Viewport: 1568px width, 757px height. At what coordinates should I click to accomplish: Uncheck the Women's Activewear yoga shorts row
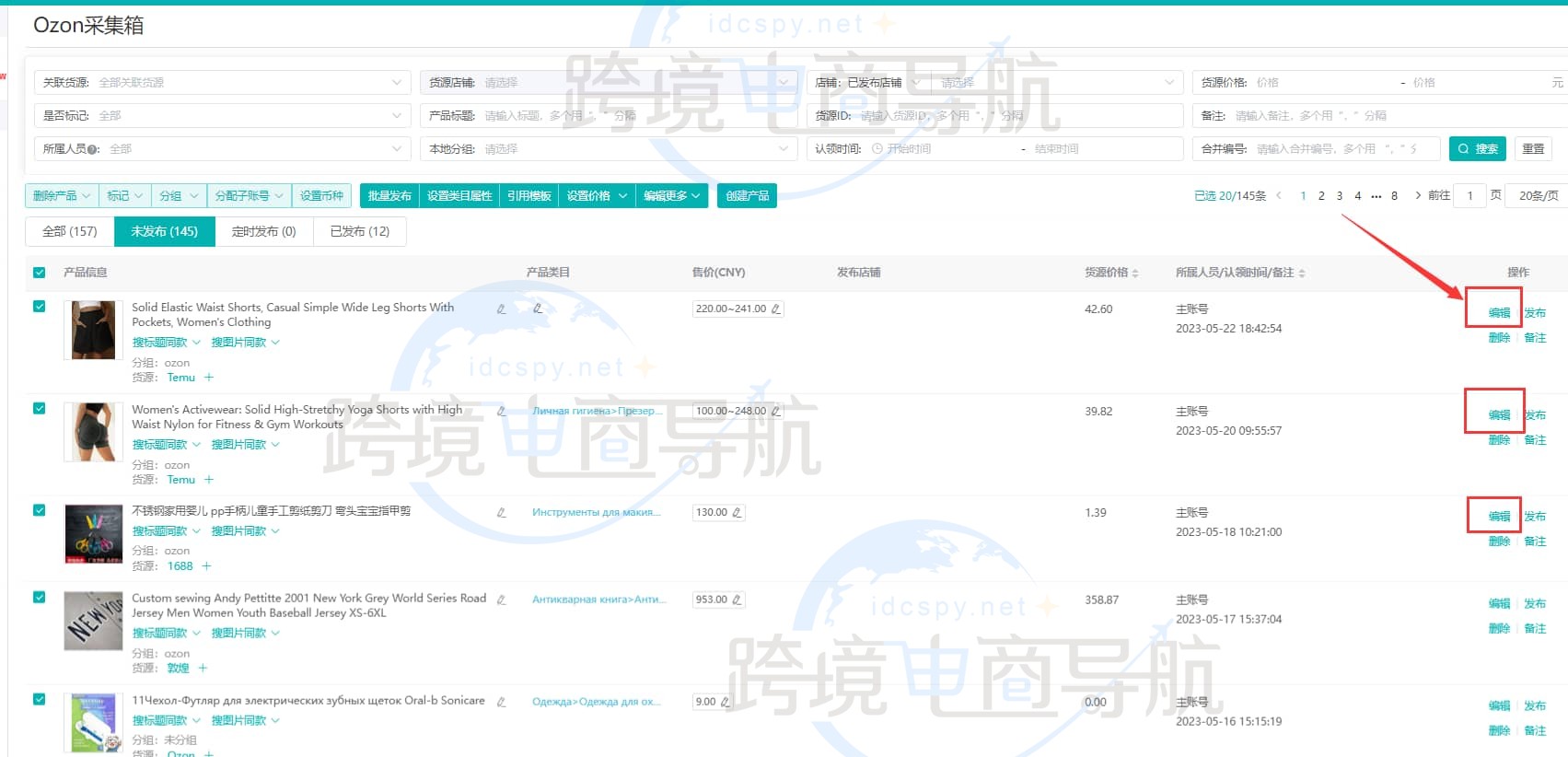coord(39,409)
